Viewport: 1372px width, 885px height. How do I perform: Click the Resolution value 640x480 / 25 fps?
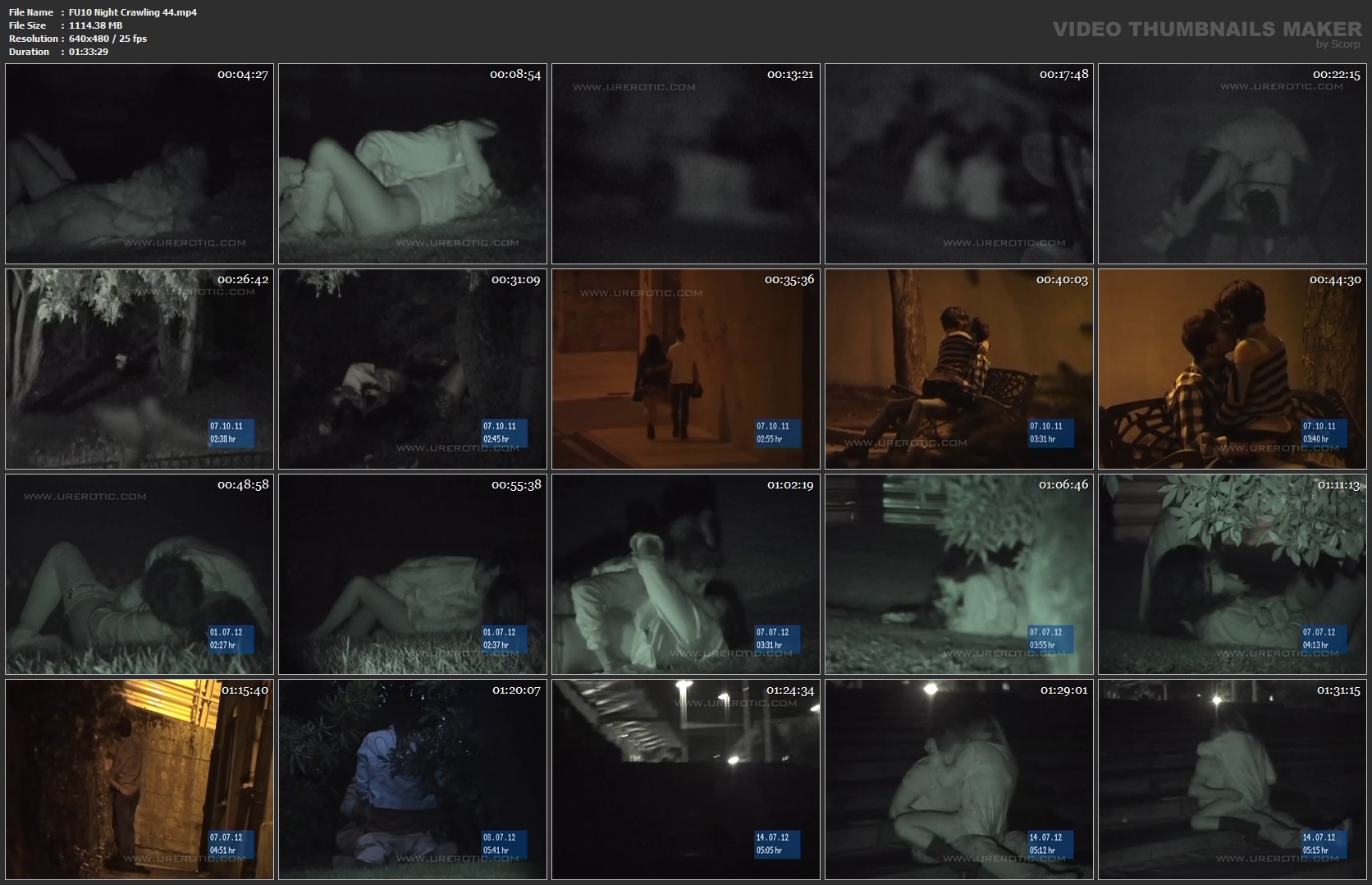click(x=107, y=39)
